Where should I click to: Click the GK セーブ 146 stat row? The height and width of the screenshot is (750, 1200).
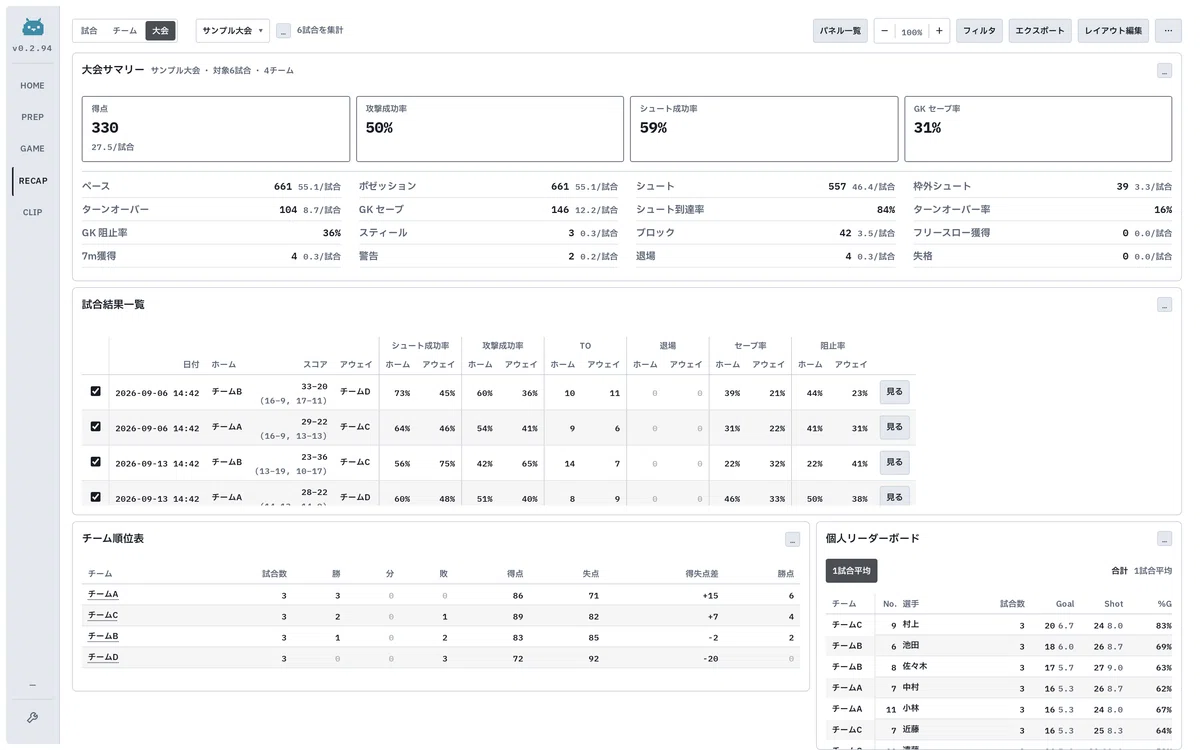click(x=488, y=210)
